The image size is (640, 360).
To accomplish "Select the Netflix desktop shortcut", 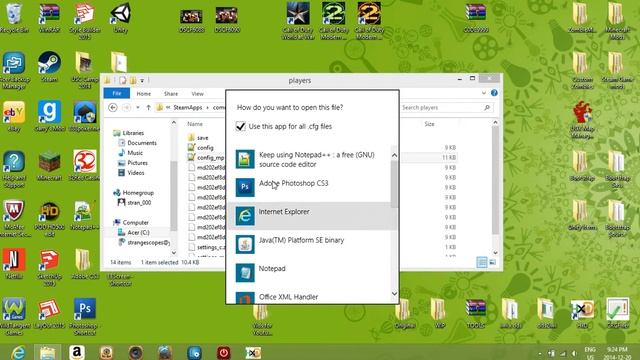I will [14, 263].
